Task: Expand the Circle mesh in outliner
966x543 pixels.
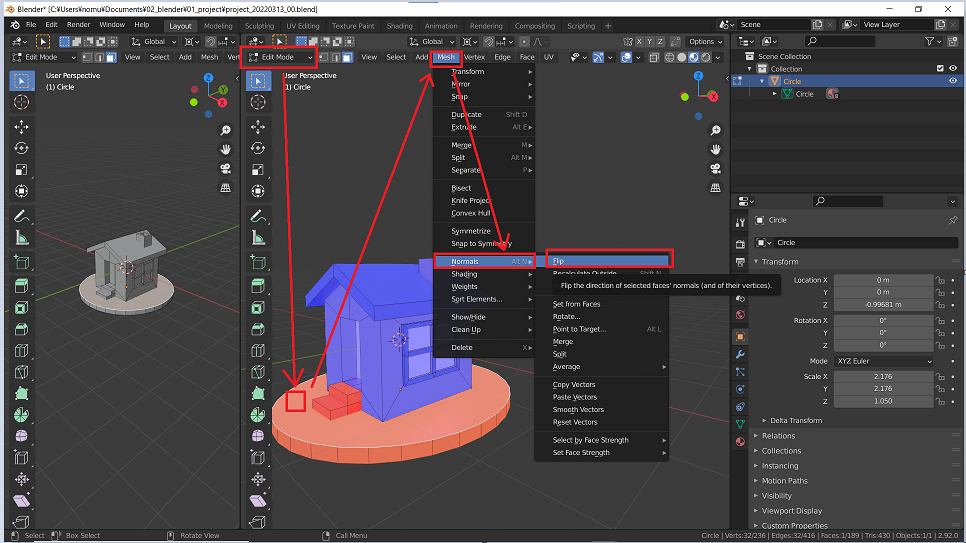Action: (775, 94)
